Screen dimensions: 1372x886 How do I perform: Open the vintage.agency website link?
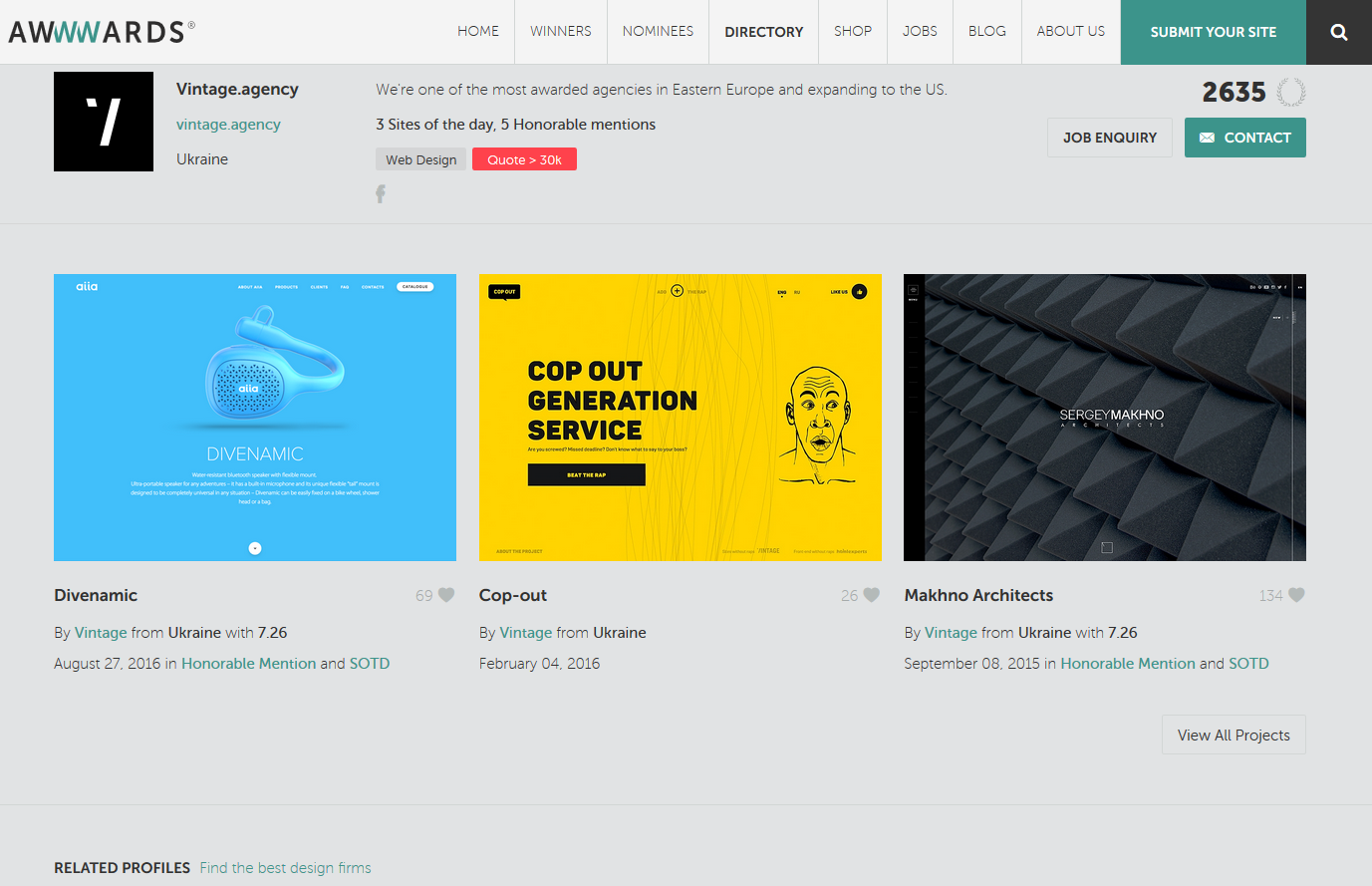(228, 125)
